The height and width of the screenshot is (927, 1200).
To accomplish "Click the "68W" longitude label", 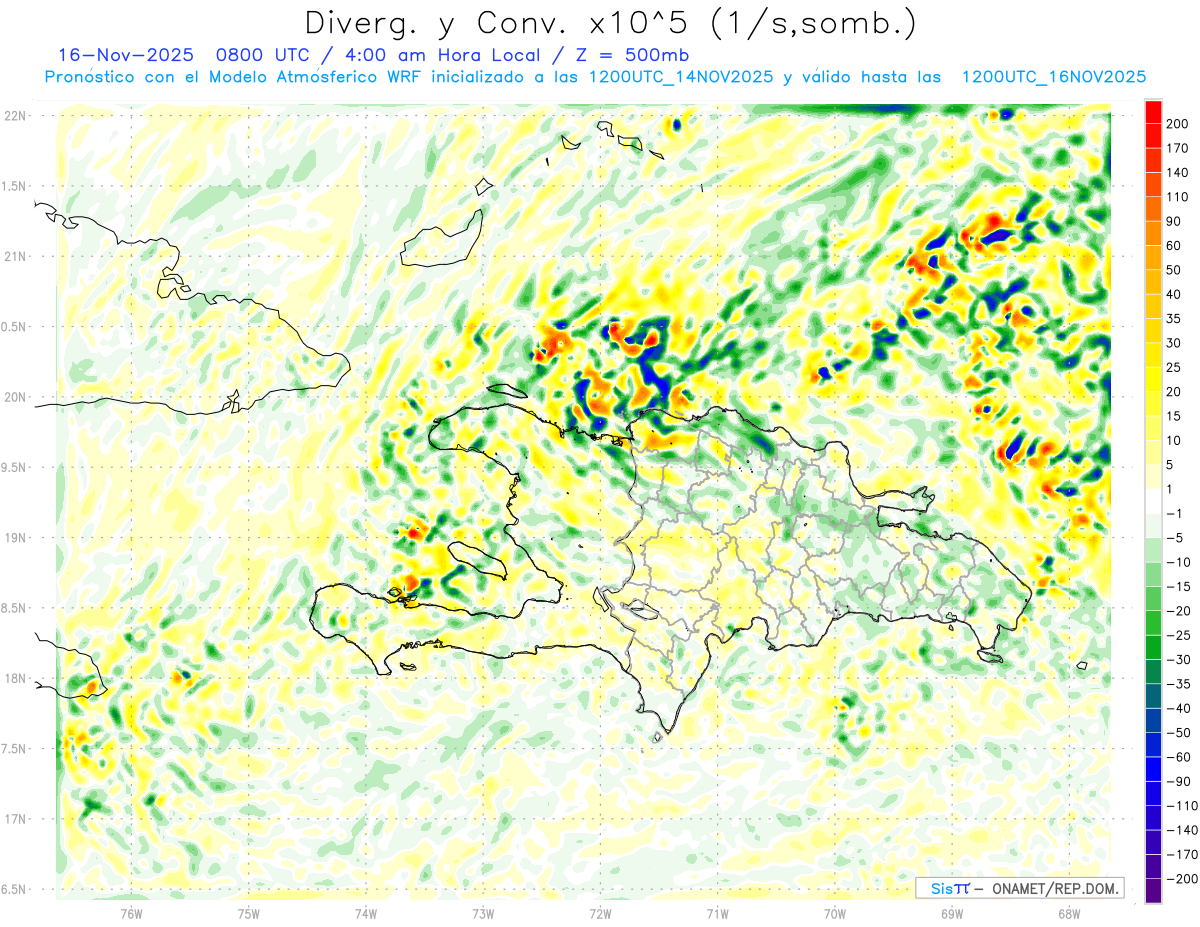I will [1069, 913].
